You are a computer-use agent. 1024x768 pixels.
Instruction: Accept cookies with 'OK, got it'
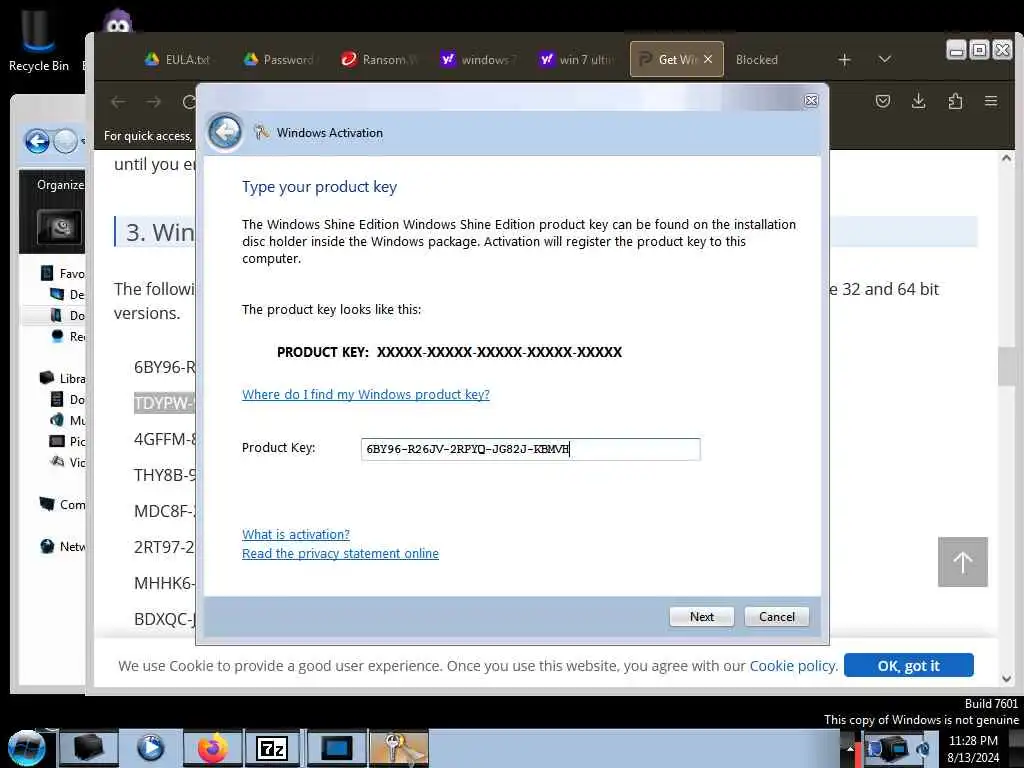[x=908, y=665]
